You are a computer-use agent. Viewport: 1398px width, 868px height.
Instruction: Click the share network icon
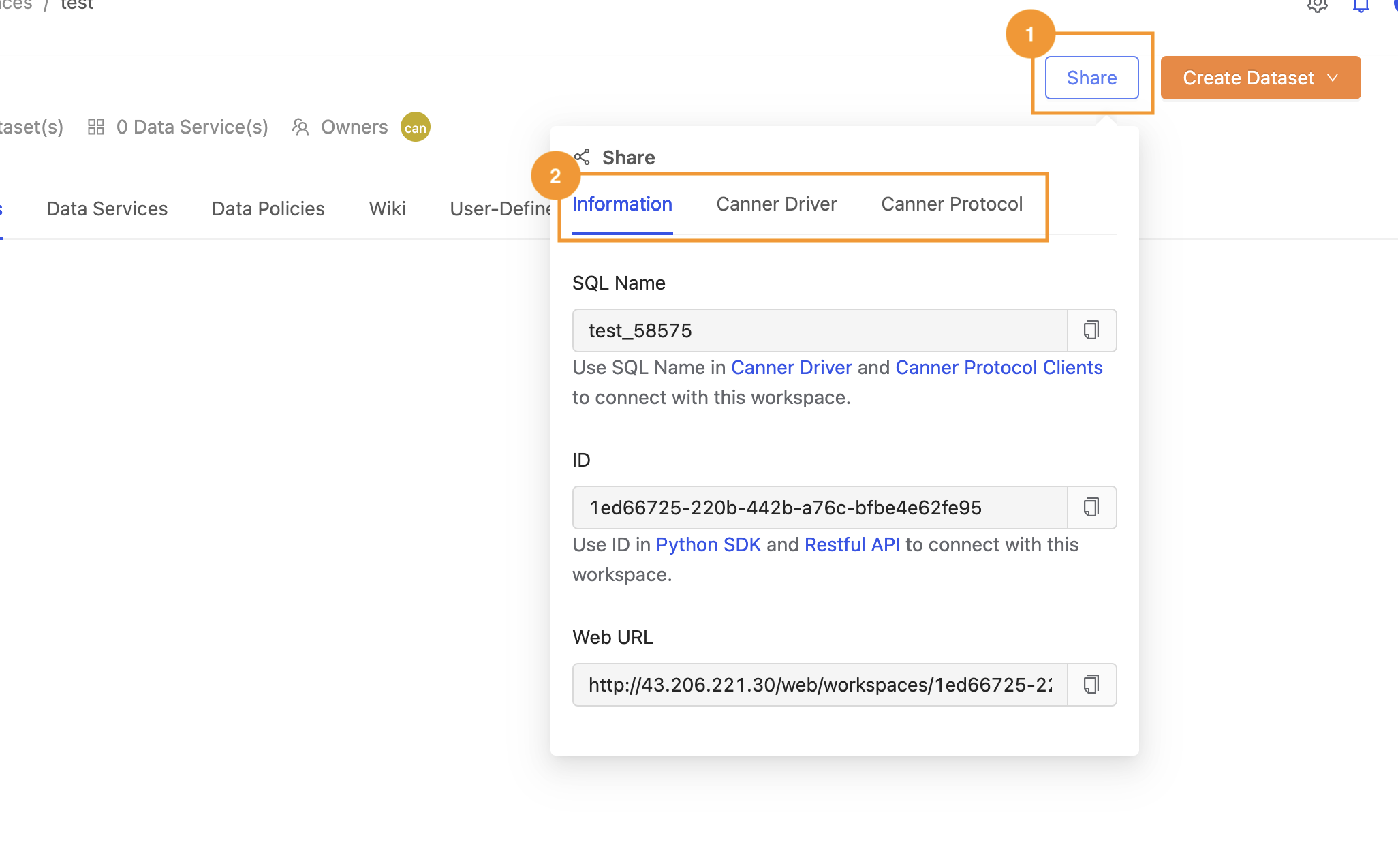pyautogui.click(x=582, y=155)
